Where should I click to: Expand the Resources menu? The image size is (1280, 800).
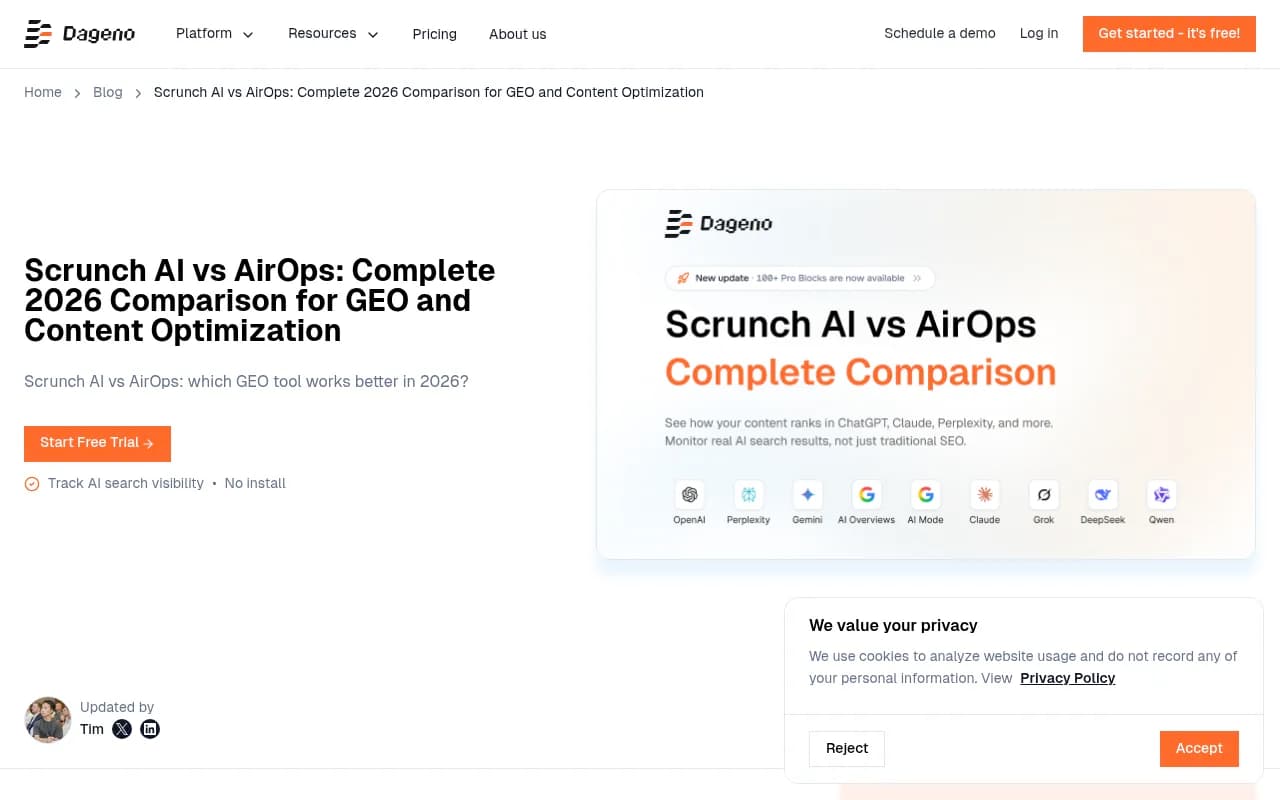coord(333,34)
